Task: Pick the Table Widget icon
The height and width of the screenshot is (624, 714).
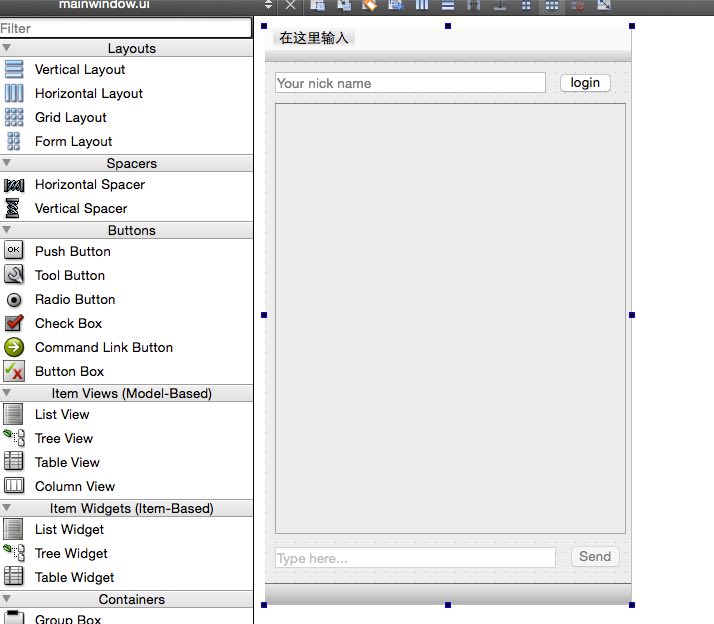Action: pyautogui.click(x=13, y=576)
